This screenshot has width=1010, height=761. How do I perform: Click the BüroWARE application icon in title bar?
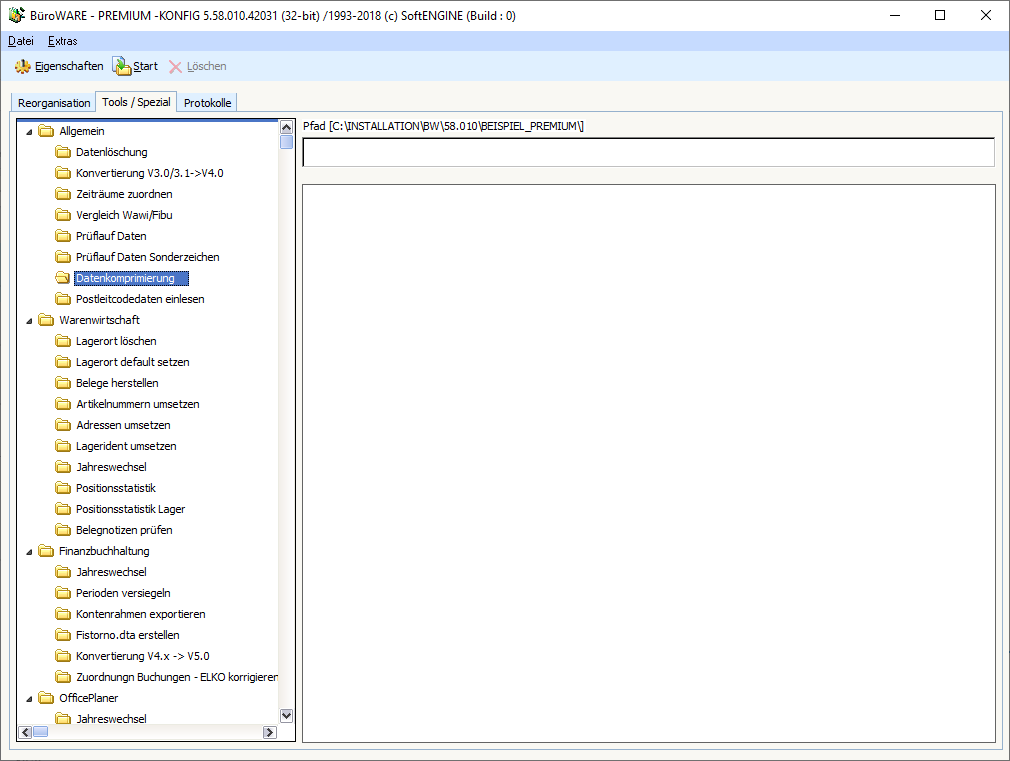click(15, 15)
